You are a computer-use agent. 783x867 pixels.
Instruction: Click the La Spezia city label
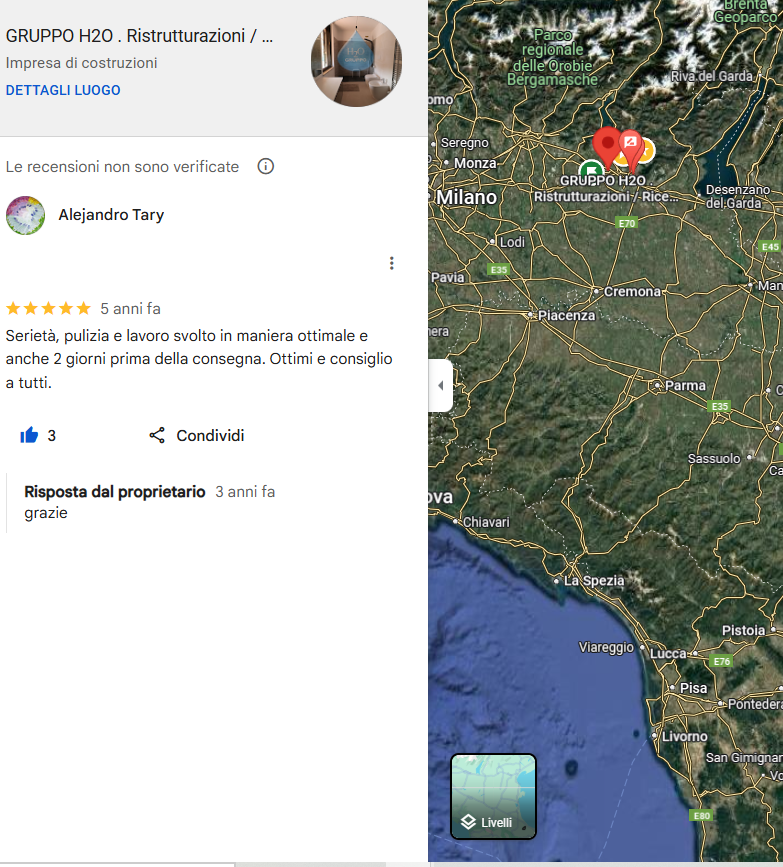click(593, 581)
